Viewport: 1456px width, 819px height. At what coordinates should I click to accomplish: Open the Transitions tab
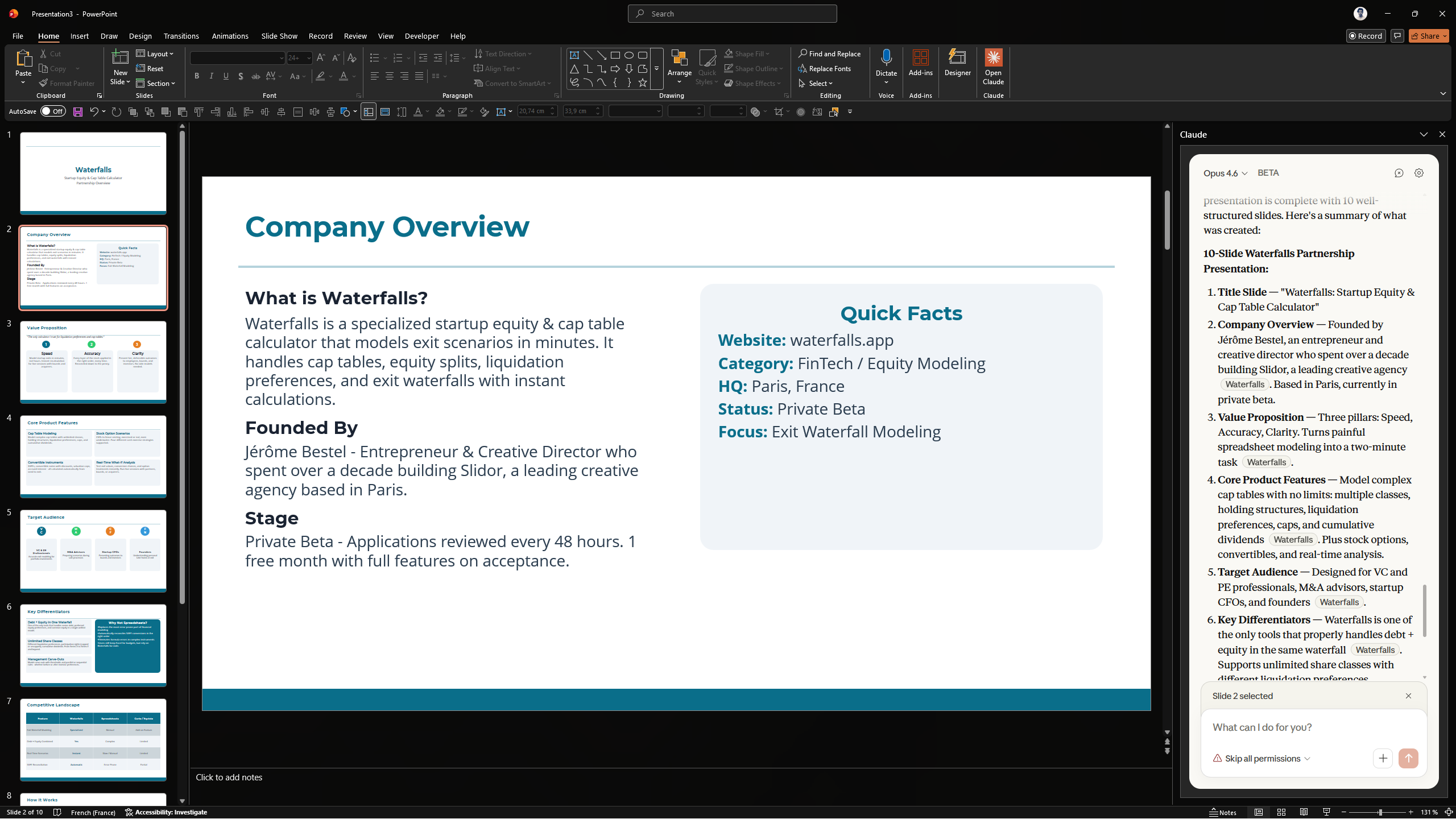pyautogui.click(x=181, y=36)
